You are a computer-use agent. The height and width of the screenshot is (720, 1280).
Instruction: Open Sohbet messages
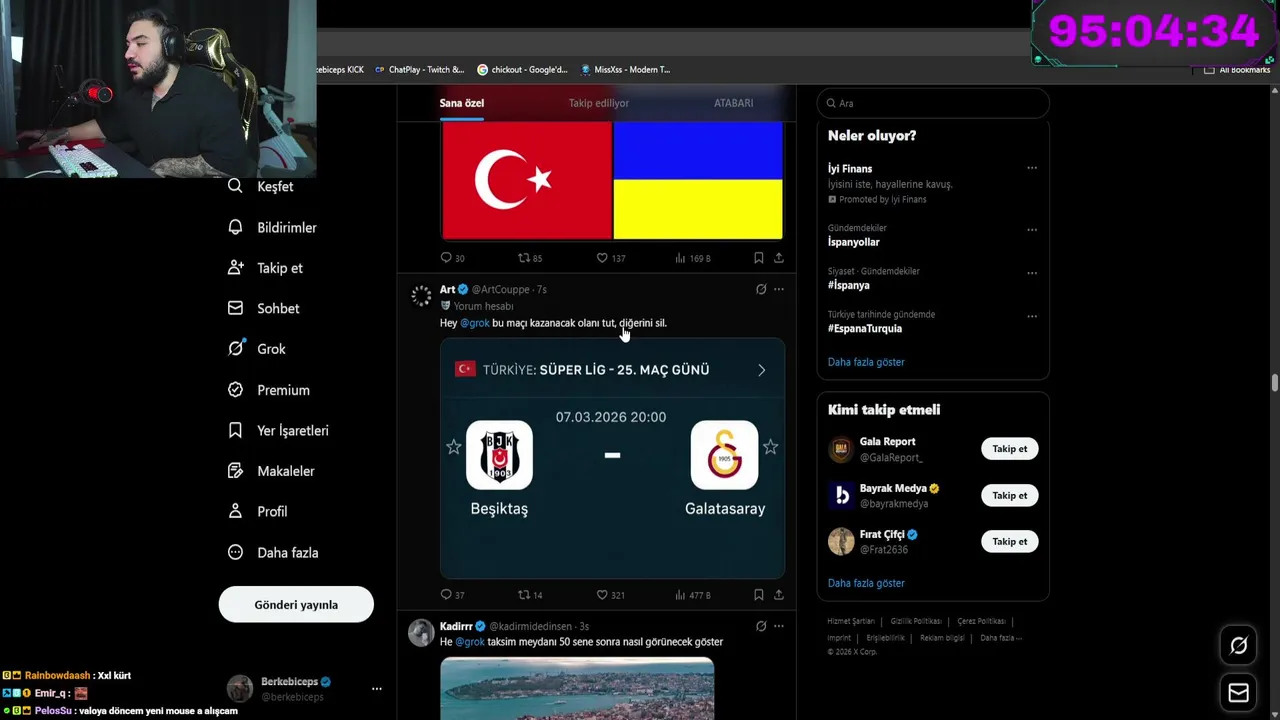tap(263, 309)
